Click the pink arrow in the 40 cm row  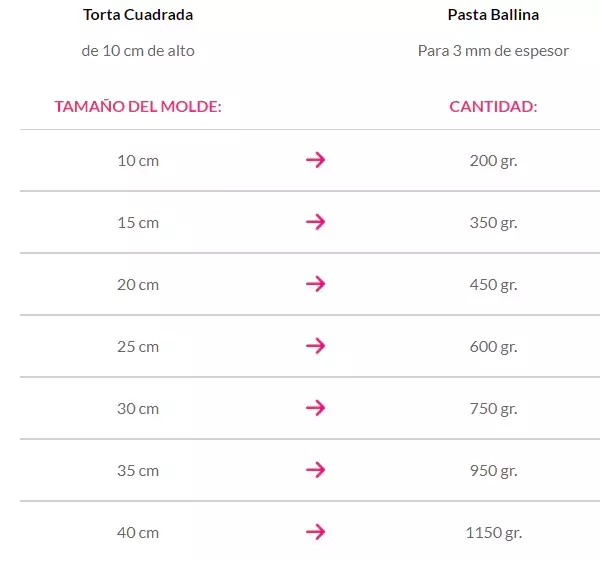[x=315, y=532]
